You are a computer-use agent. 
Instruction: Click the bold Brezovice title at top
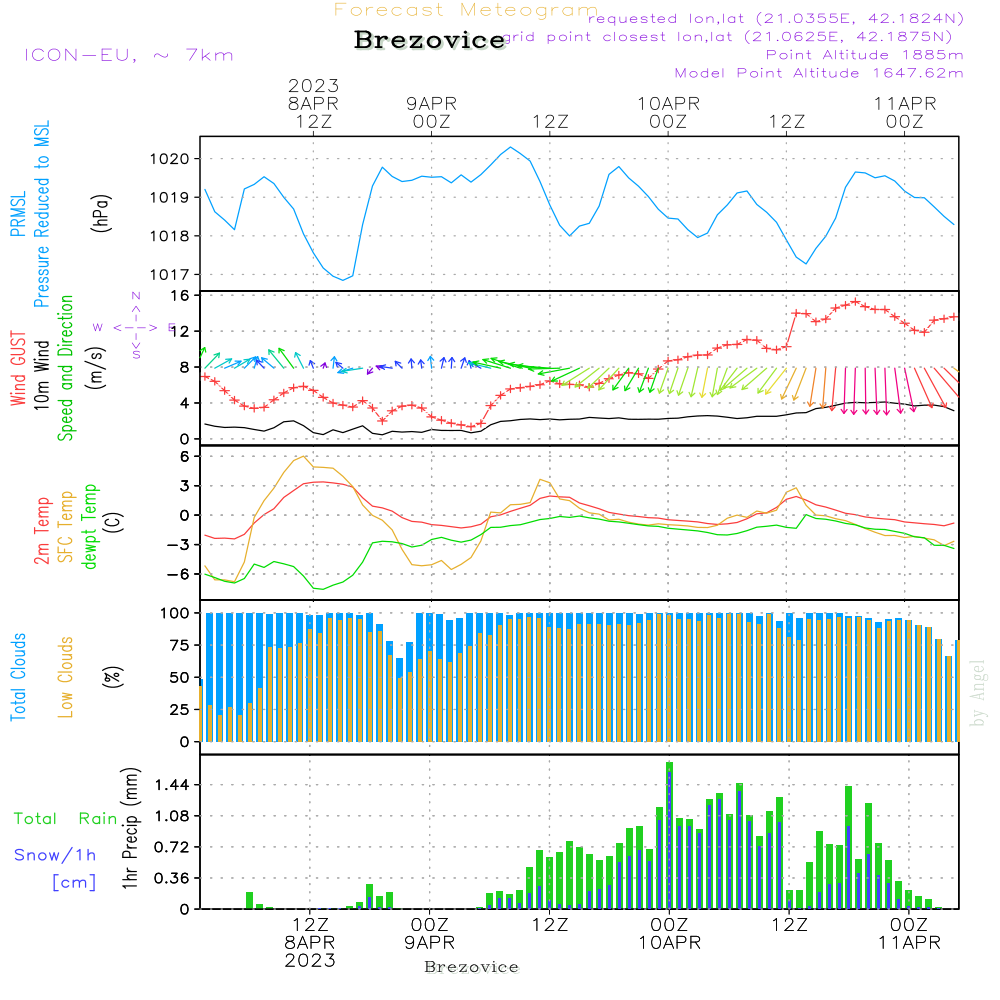(430, 41)
